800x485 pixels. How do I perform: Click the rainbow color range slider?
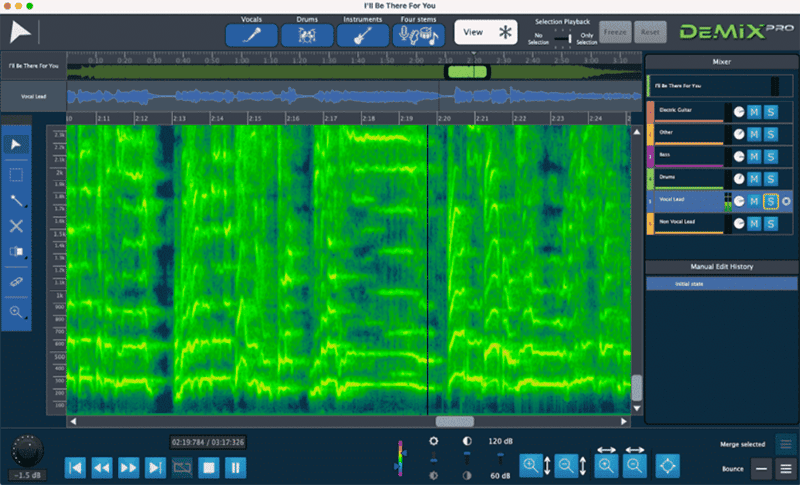(400, 458)
